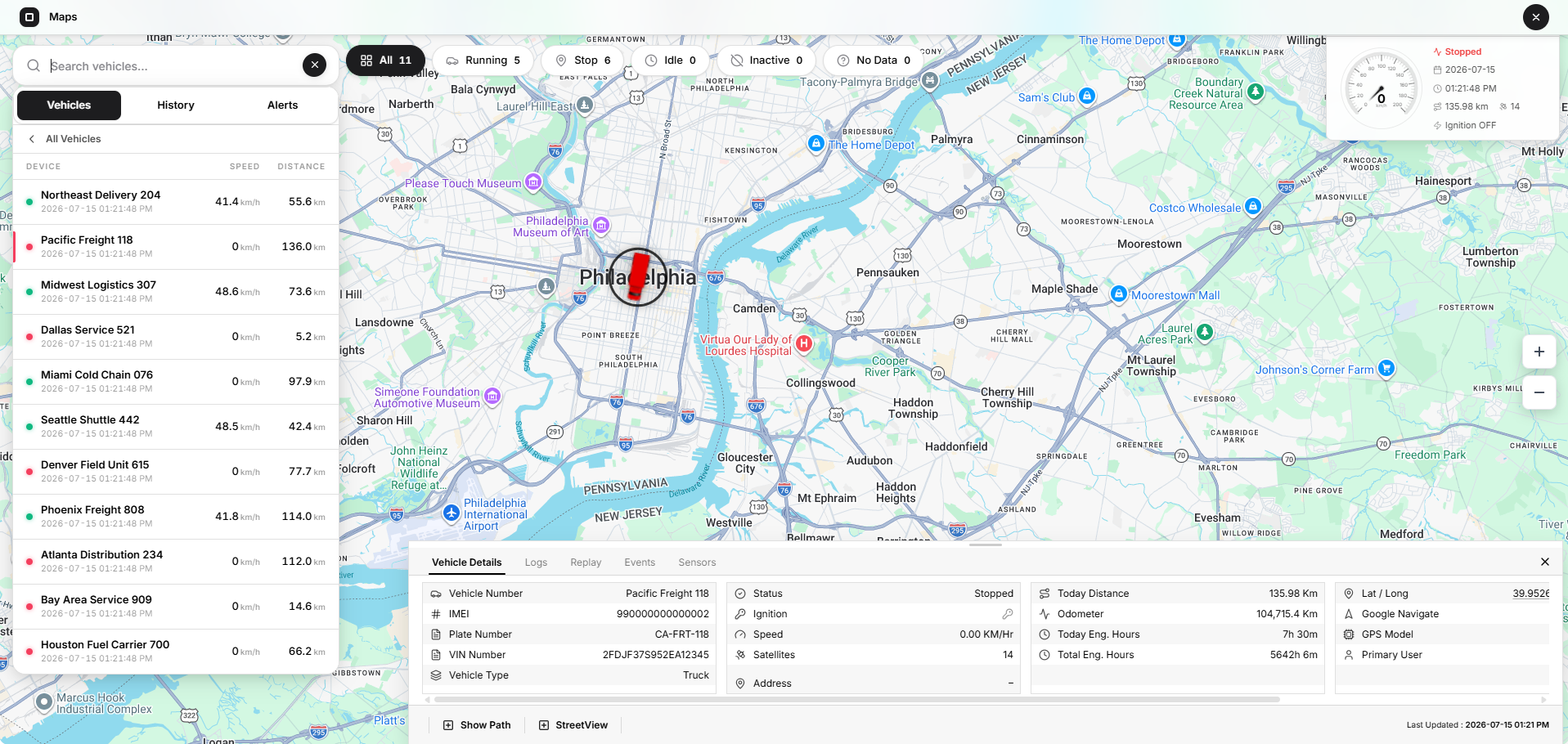Open StreetView for this vehicle
Image resolution: width=1568 pixels, height=744 pixels.
pyautogui.click(x=573, y=725)
